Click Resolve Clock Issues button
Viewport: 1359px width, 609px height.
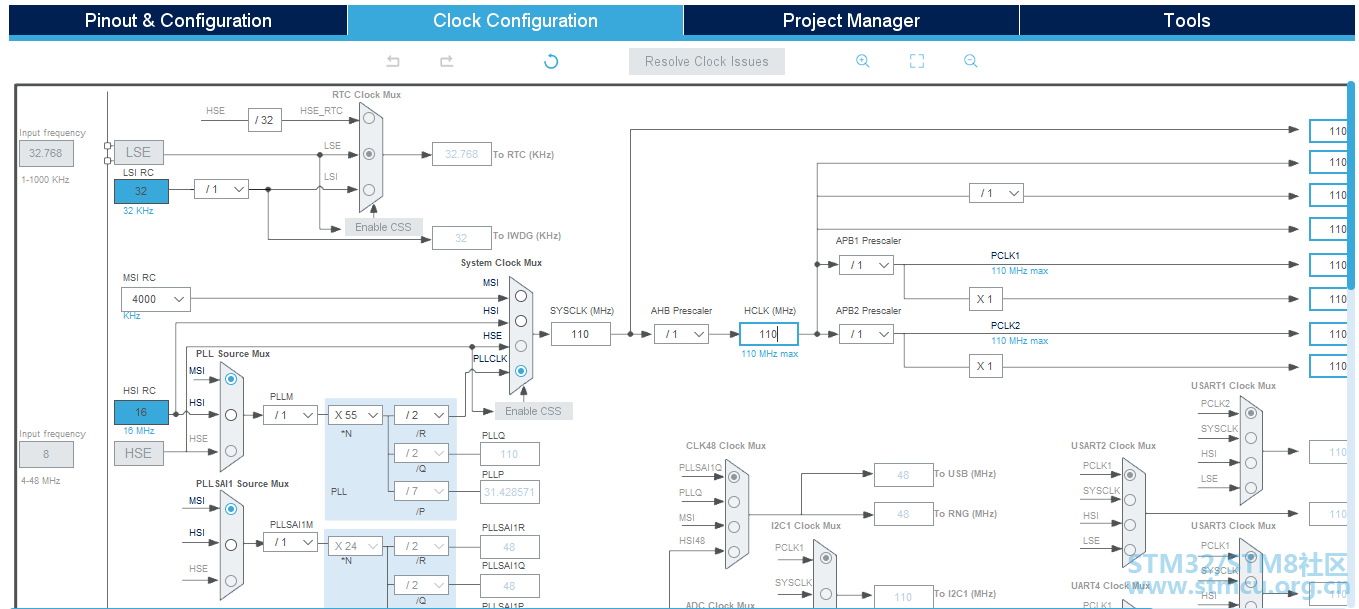707,61
